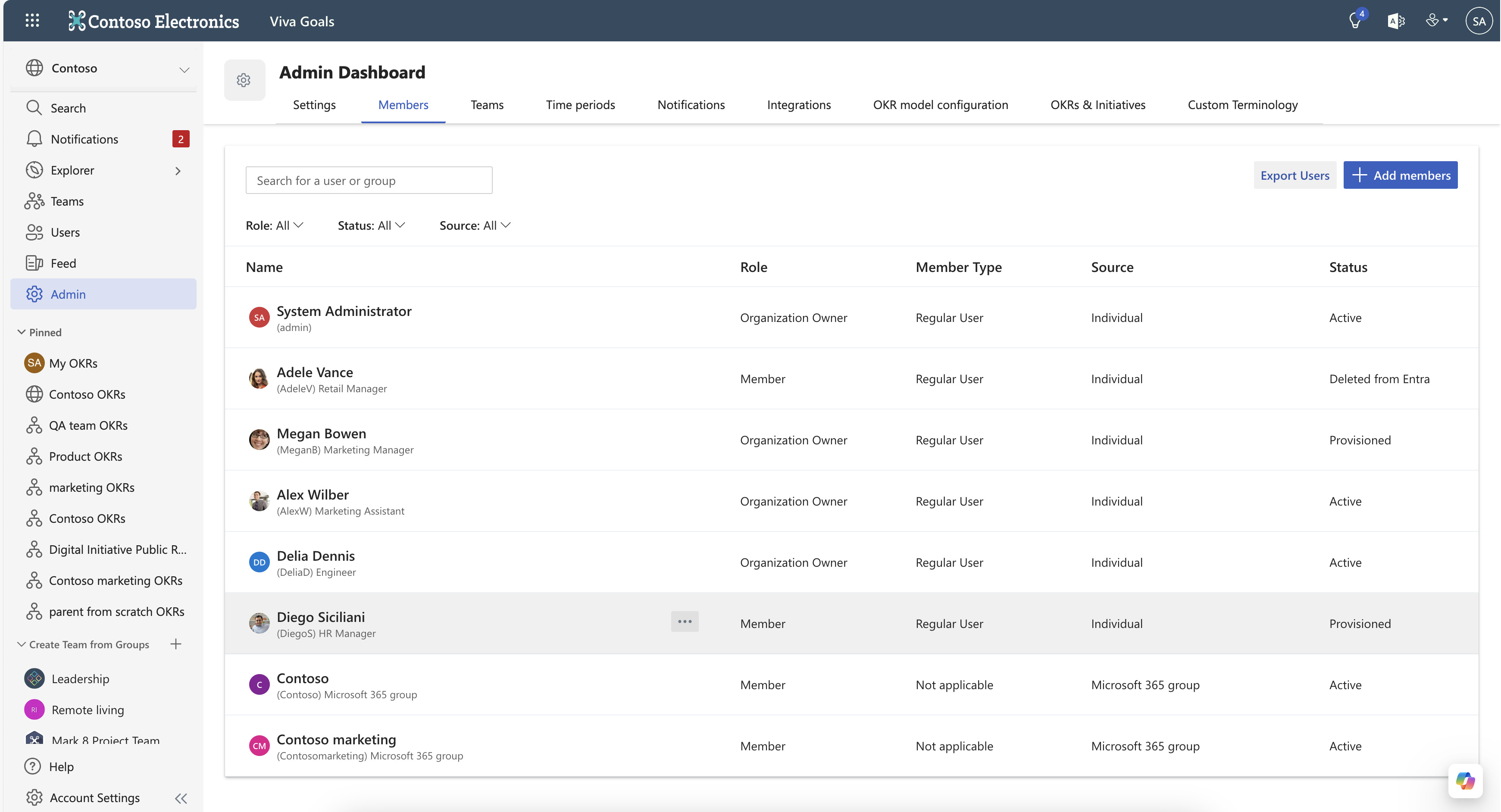This screenshot has height=812, width=1501.
Task: Switch to the Integrations tab
Action: point(799,104)
